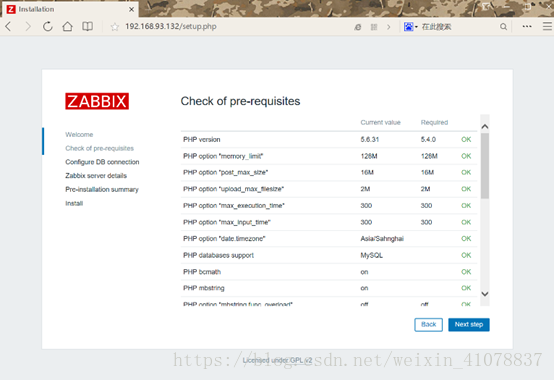The image size is (554, 380).
Task: Click the Check of pre-requisites heading
Action: coord(240,101)
